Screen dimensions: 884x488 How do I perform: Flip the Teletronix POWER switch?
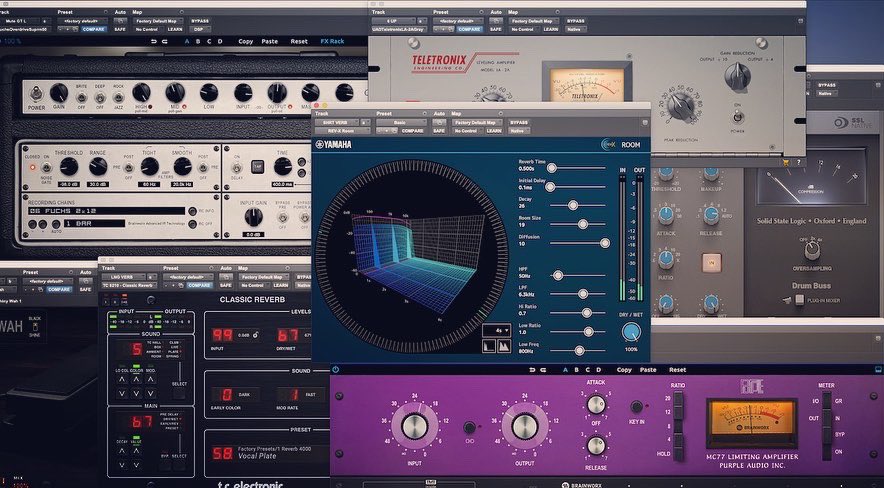coord(737,117)
